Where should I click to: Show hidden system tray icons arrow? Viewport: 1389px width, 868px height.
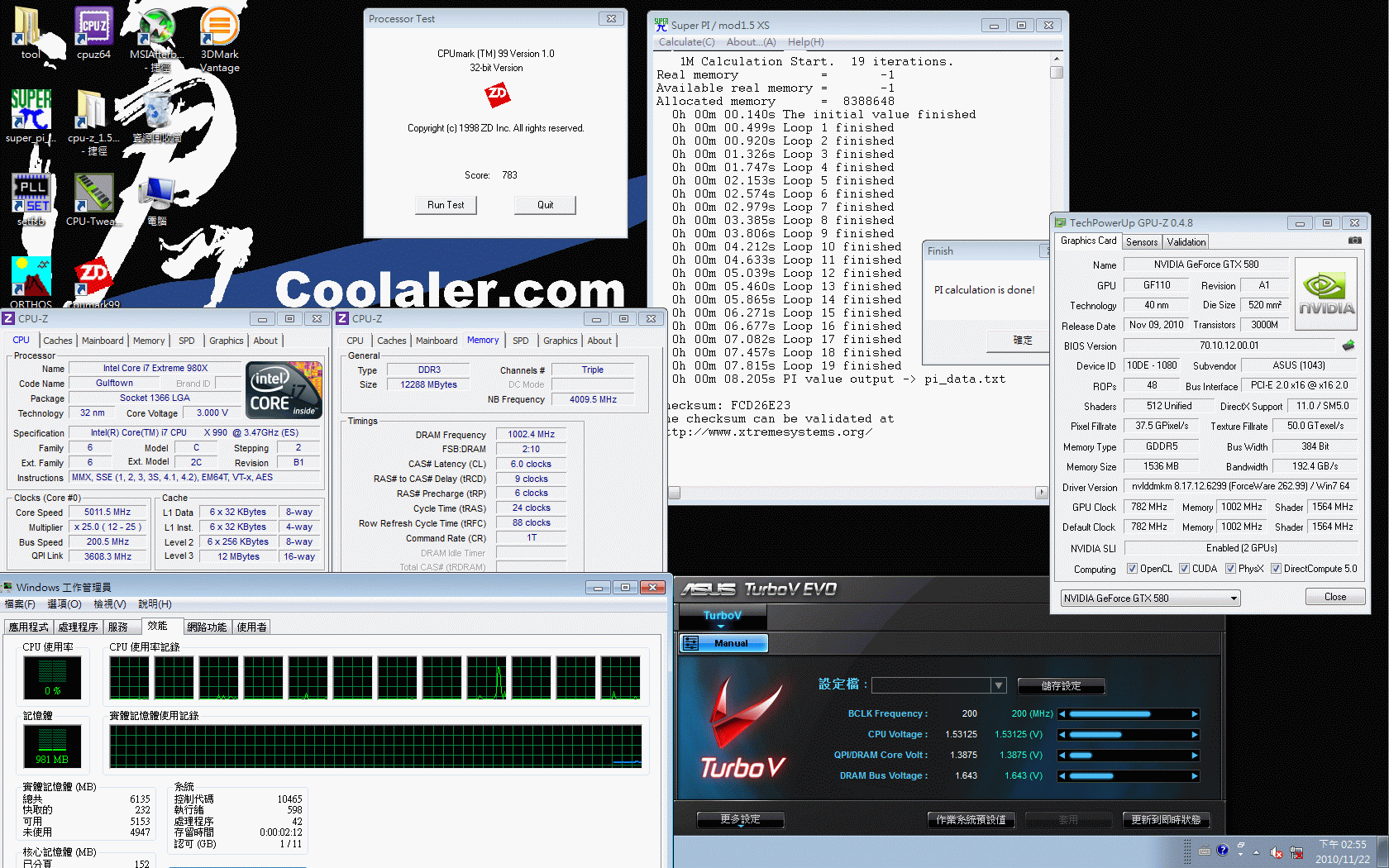[1257, 851]
